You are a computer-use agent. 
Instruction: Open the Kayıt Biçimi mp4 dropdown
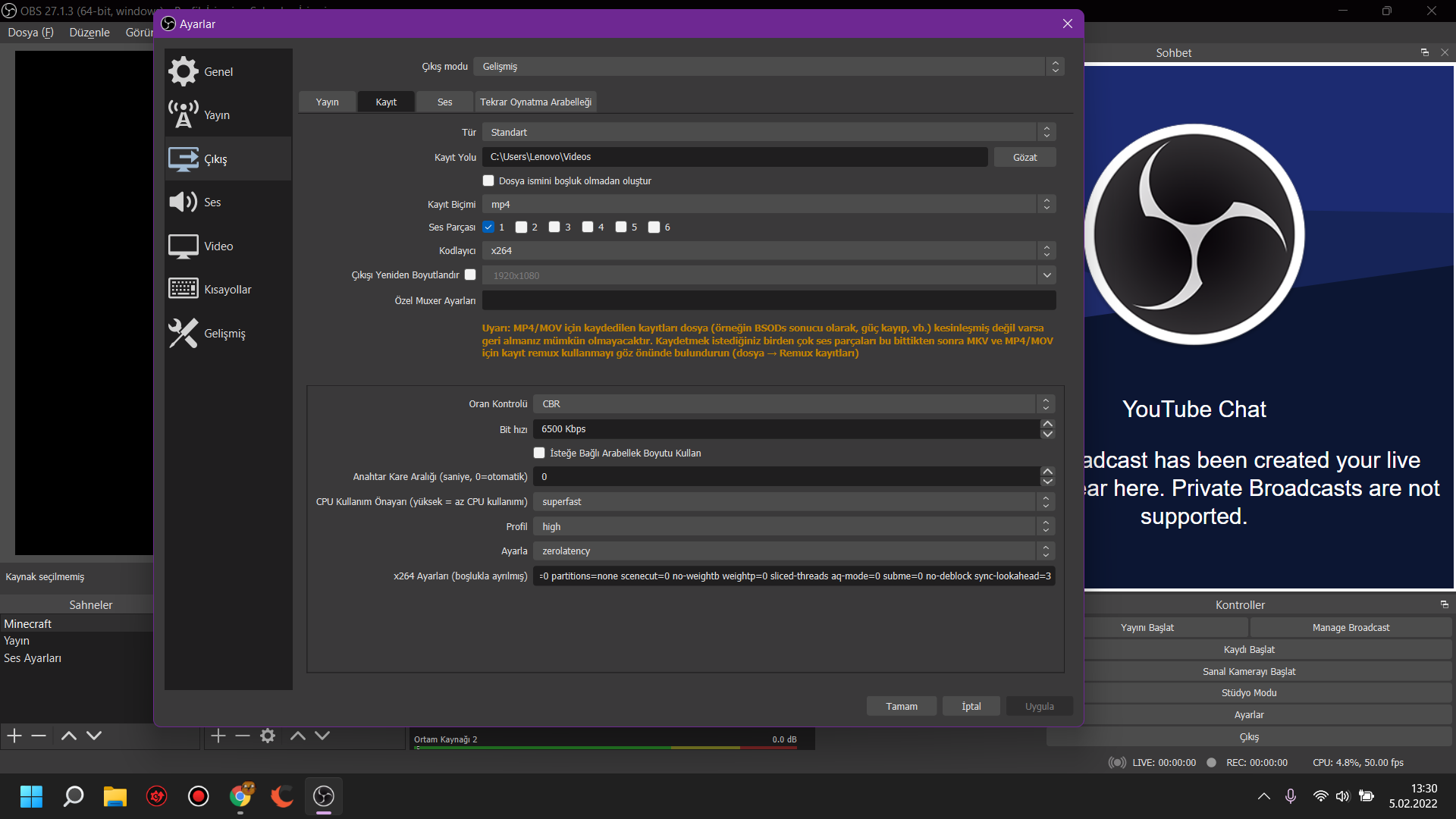pyautogui.click(x=768, y=204)
